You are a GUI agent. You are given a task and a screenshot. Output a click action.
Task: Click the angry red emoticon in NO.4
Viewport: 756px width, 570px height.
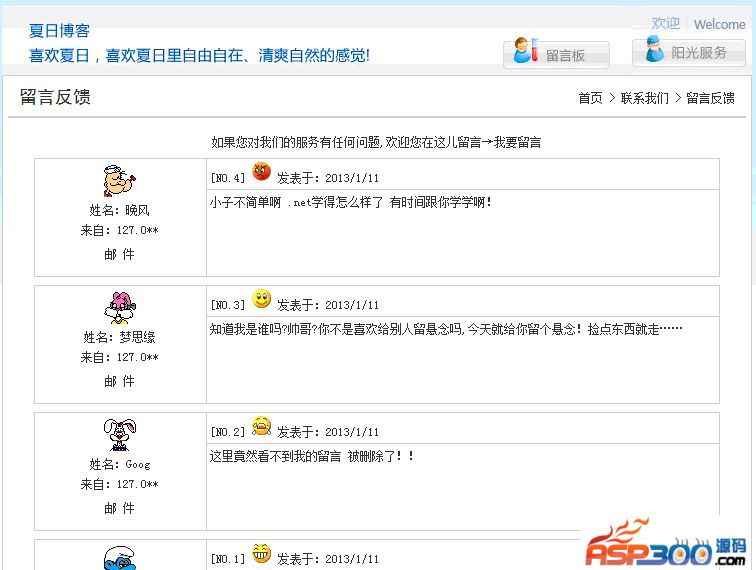[x=261, y=171]
